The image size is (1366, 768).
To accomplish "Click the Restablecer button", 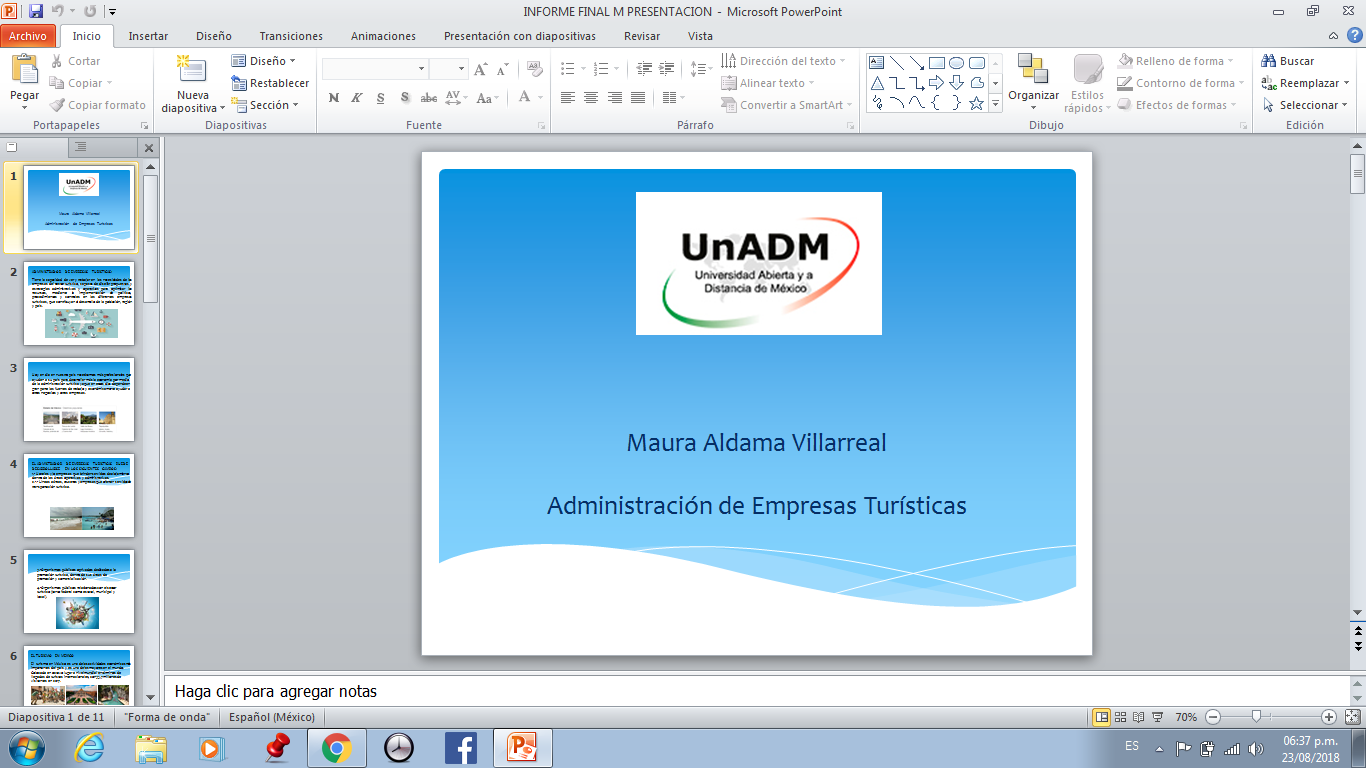I will pos(270,82).
